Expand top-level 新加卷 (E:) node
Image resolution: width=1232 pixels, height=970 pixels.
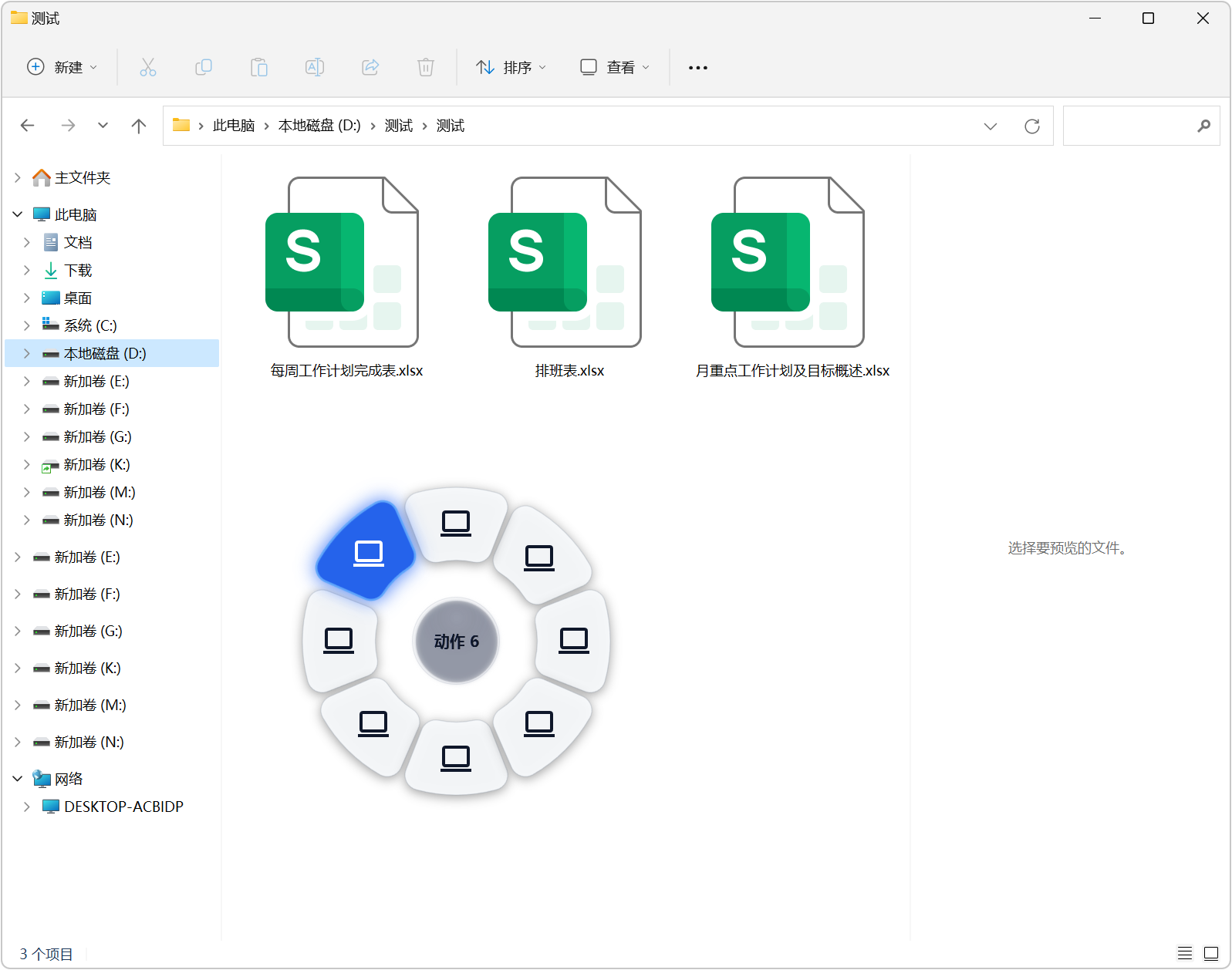(x=18, y=557)
